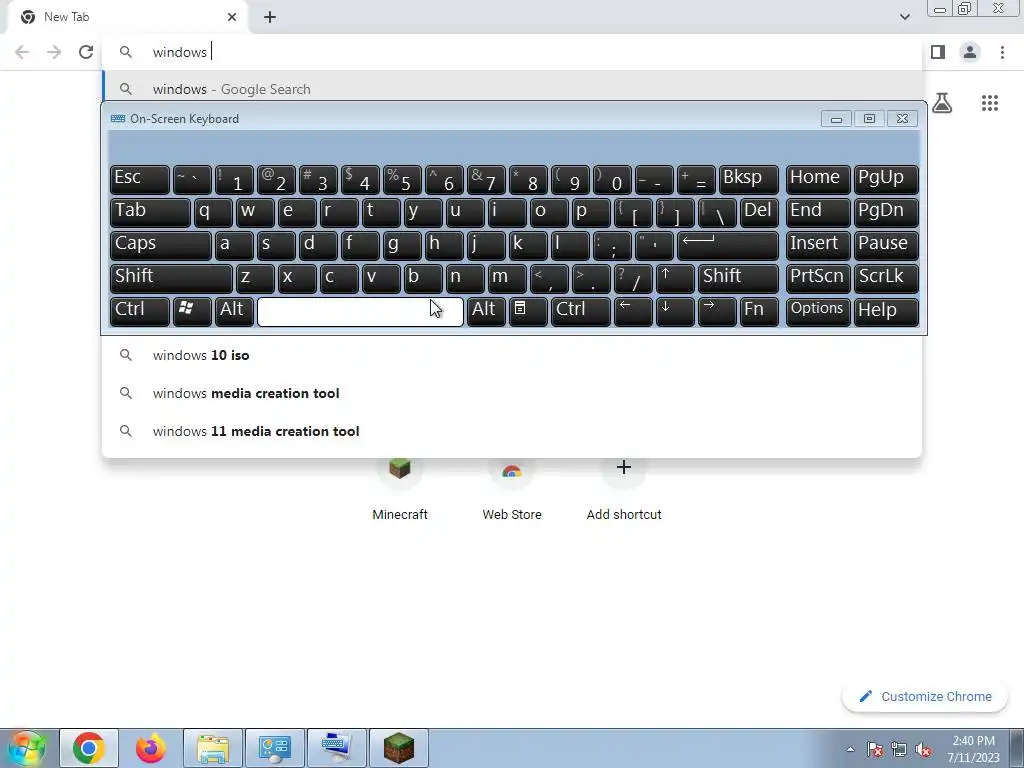Tap the 1 key on keyboard
This screenshot has width=1024, height=768.
(x=234, y=179)
